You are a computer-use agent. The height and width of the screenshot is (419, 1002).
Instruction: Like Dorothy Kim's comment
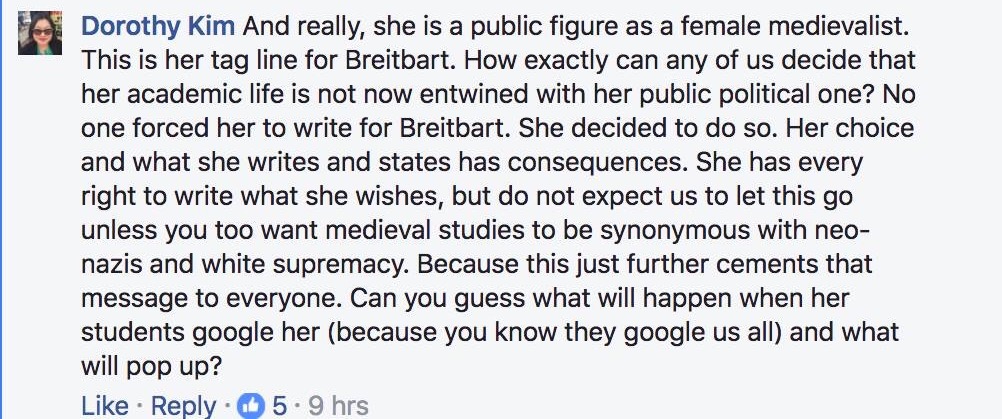(105, 406)
